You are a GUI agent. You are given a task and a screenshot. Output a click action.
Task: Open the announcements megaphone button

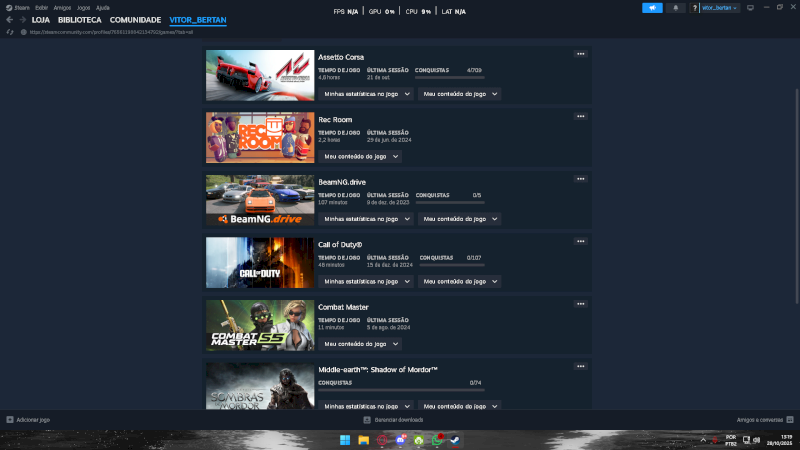pos(652,8)
